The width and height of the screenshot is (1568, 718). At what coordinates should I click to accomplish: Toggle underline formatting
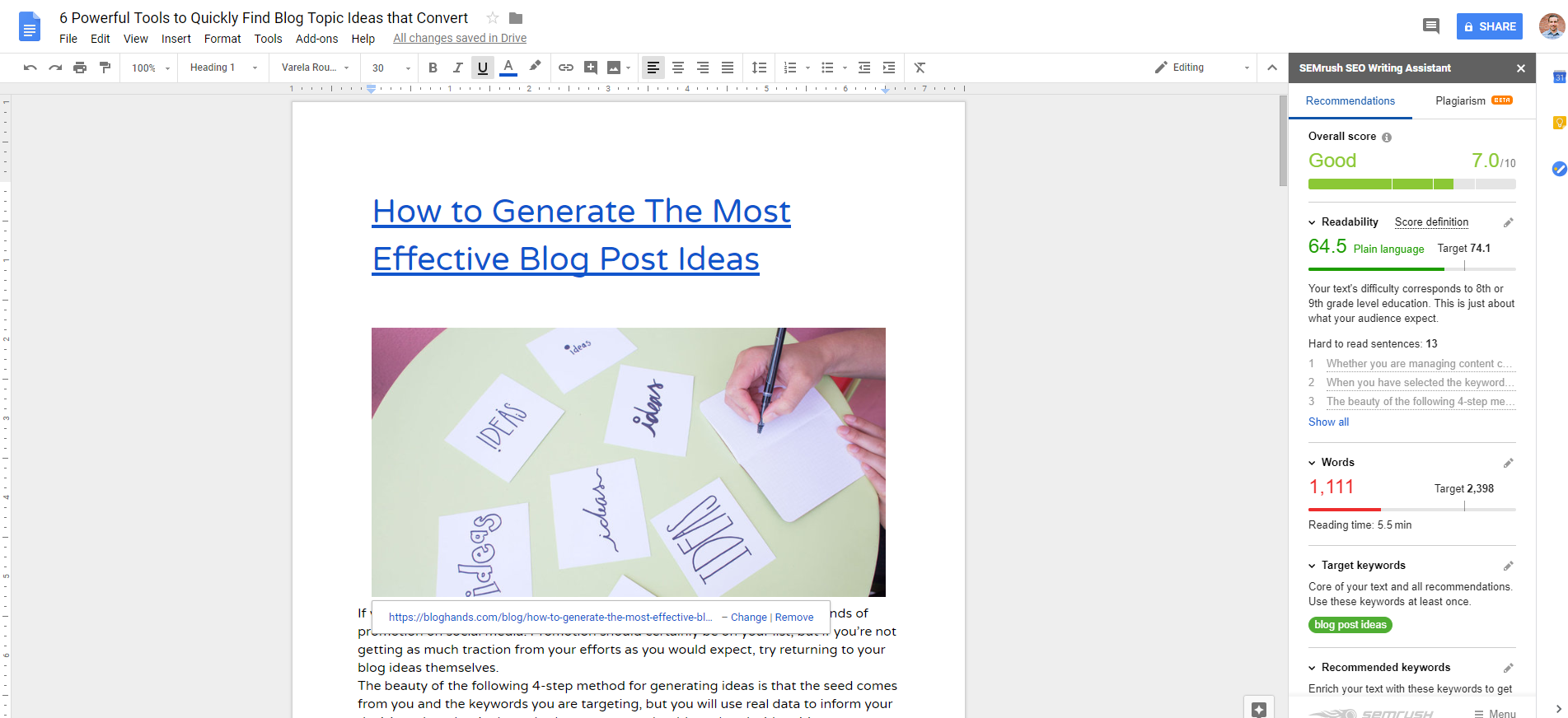[483, 68]
